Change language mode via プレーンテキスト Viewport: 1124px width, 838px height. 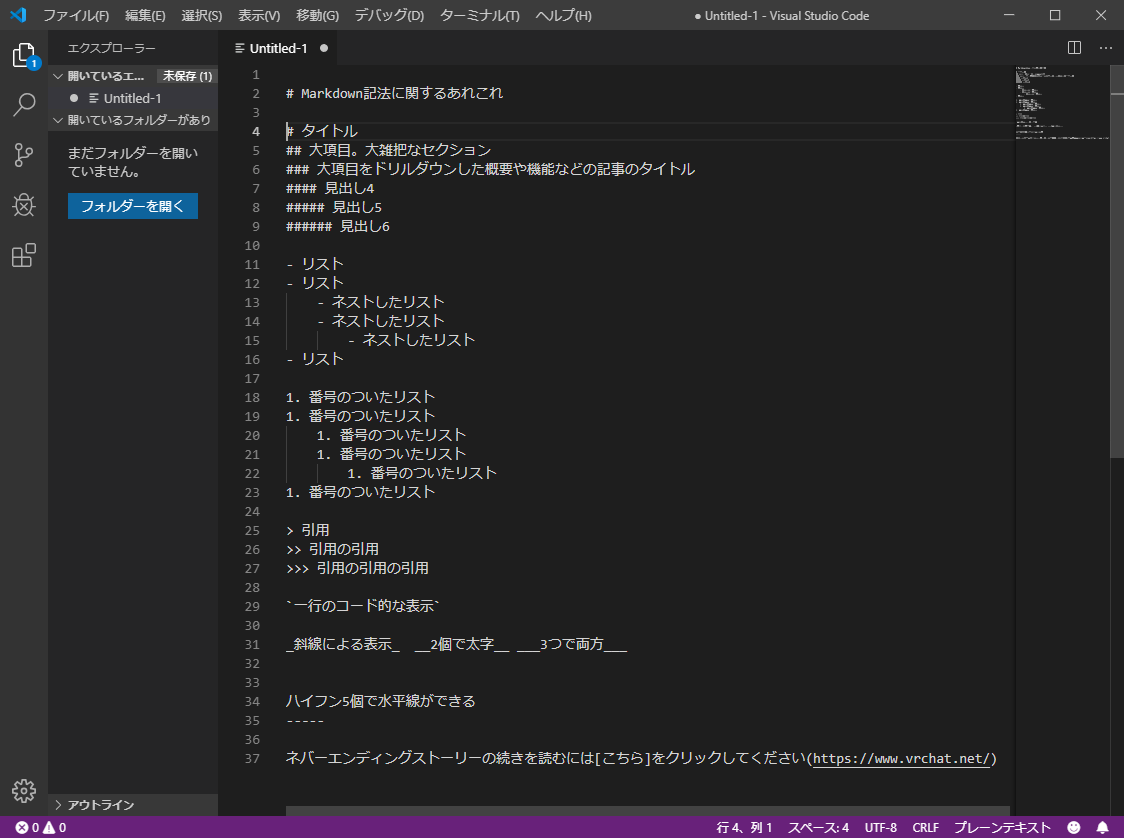click(x=1002, y=827)
